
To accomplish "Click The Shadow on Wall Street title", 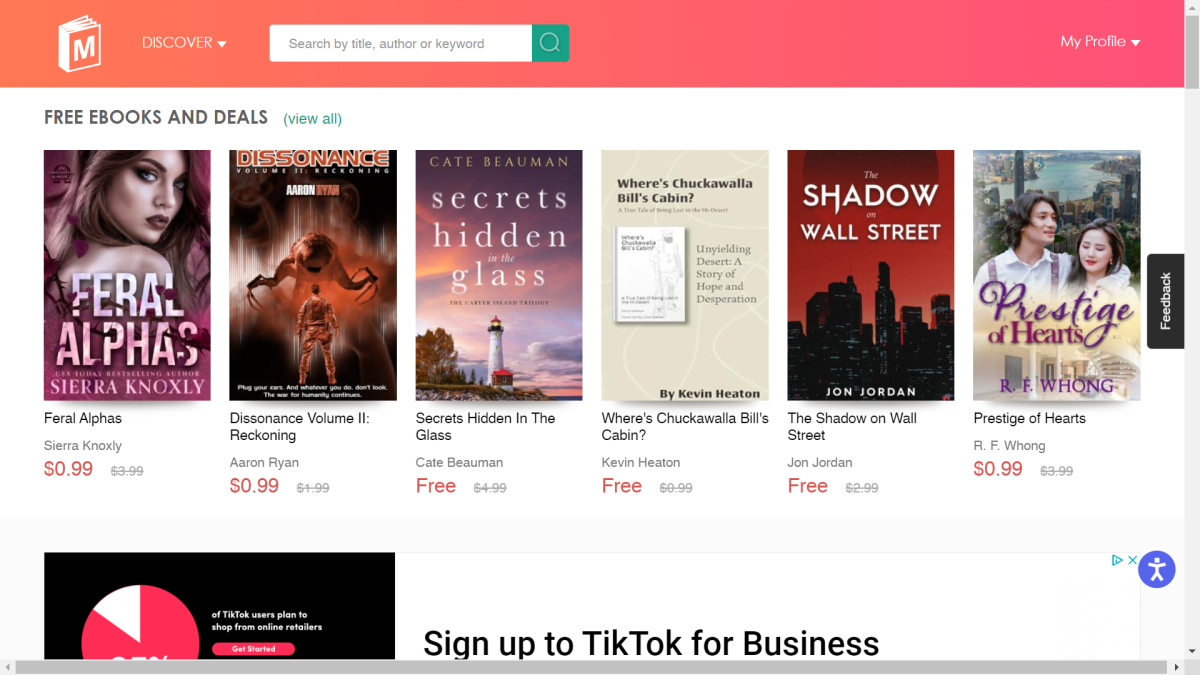I will point(852,426).
